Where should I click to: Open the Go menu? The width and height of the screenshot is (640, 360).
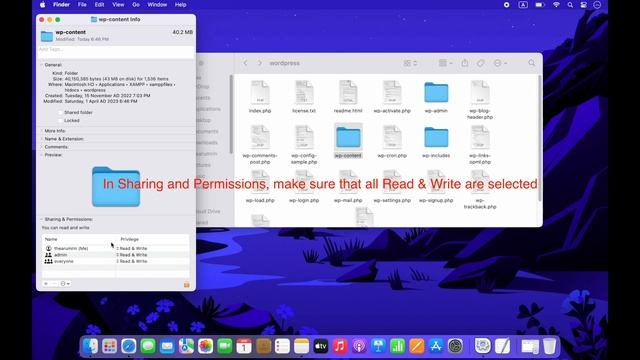(x=136, y=5)
